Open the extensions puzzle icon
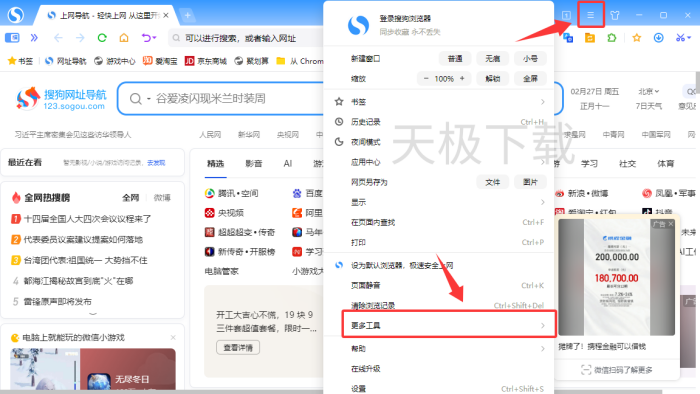The height and width of the screenshot is (394, 700). (x=612, y=38)
